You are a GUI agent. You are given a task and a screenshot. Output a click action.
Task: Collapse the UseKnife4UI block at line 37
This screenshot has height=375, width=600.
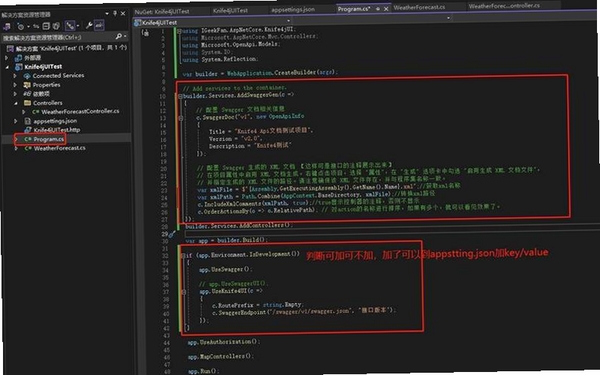[183, 292]
